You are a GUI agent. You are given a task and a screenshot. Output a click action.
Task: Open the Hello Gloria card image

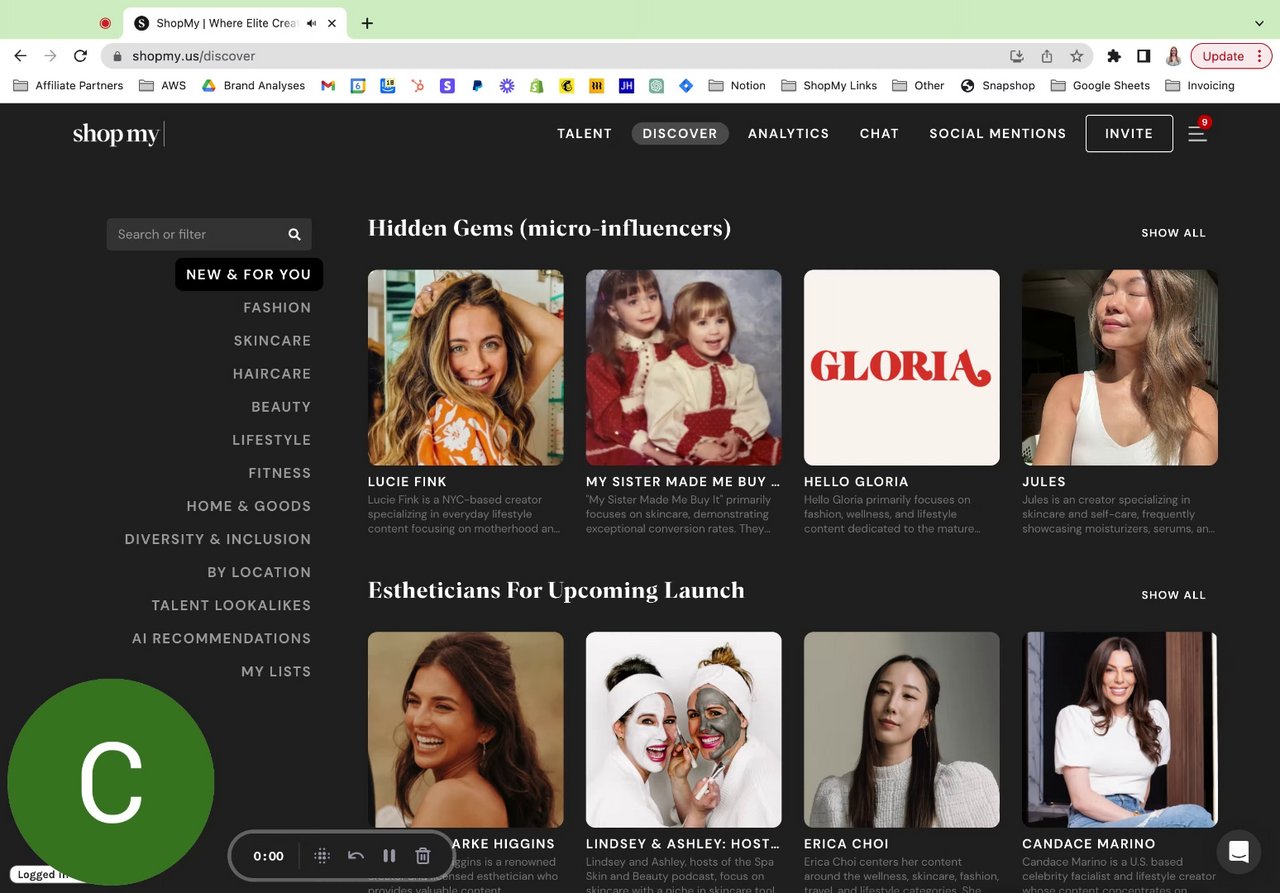click(x=902, y=367)
